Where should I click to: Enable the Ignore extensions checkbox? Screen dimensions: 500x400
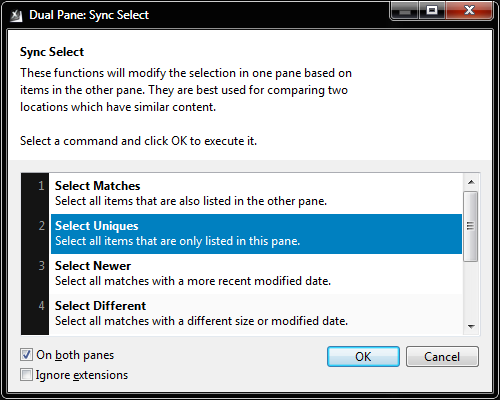click(26, 375)
